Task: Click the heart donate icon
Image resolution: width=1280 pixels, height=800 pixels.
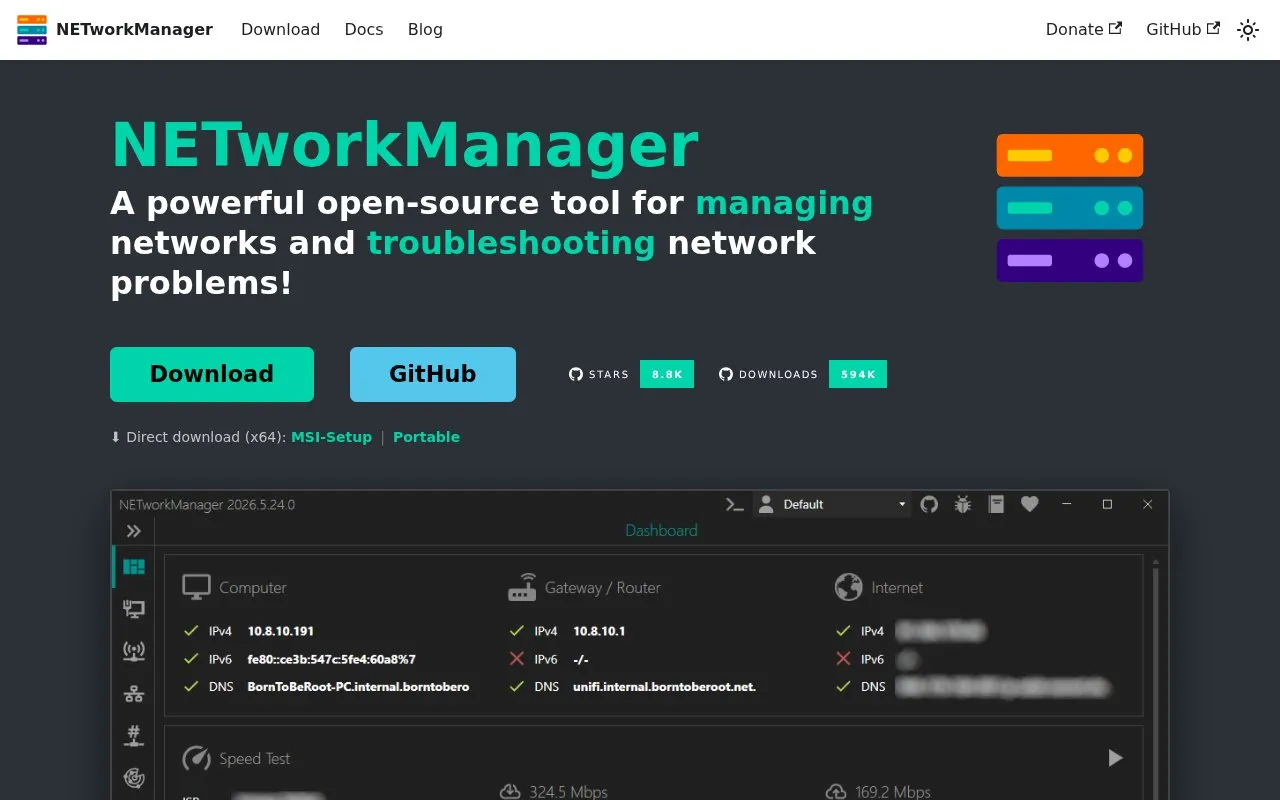Action: tap(1030, 505)
